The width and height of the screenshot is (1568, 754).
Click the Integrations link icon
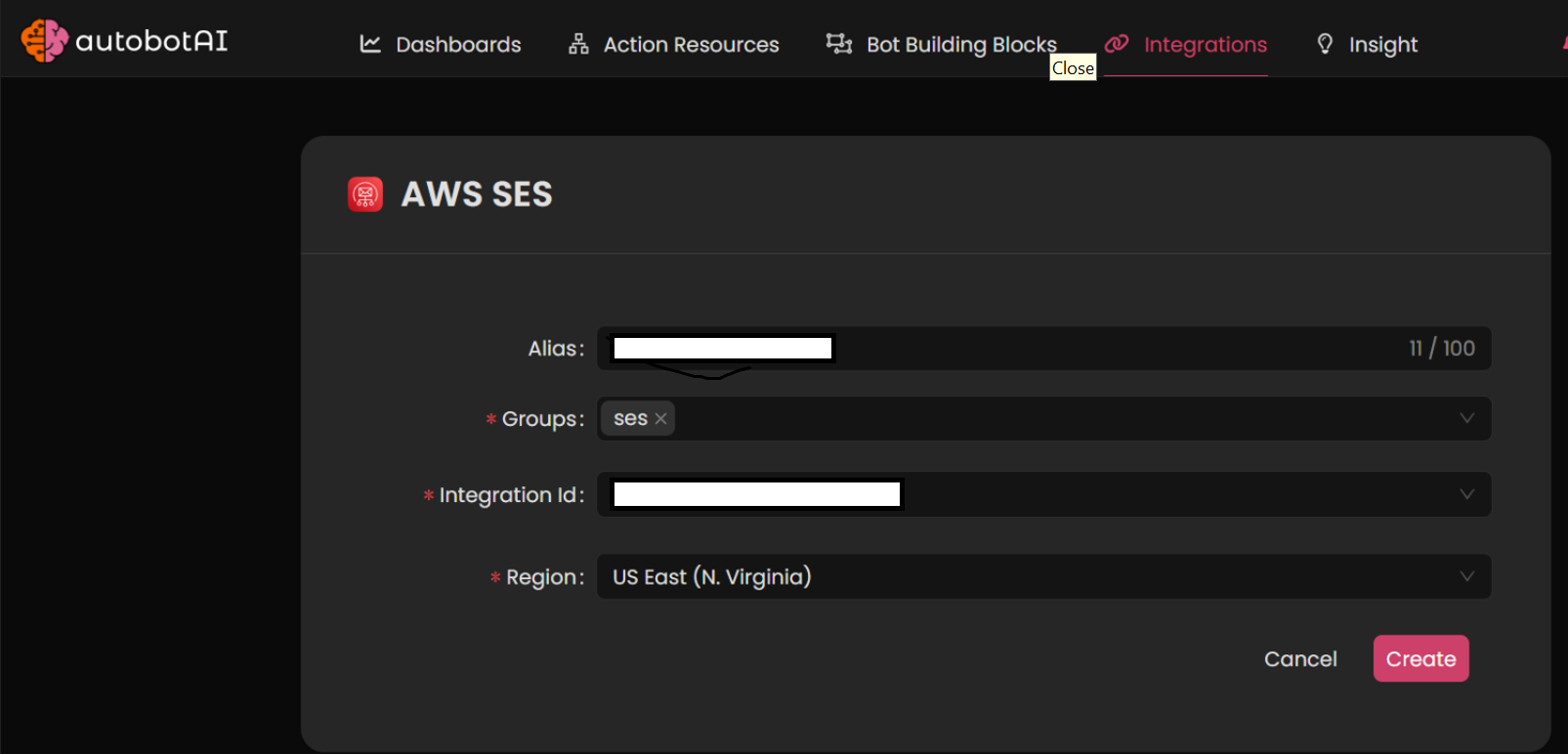tap(1117, 43)
